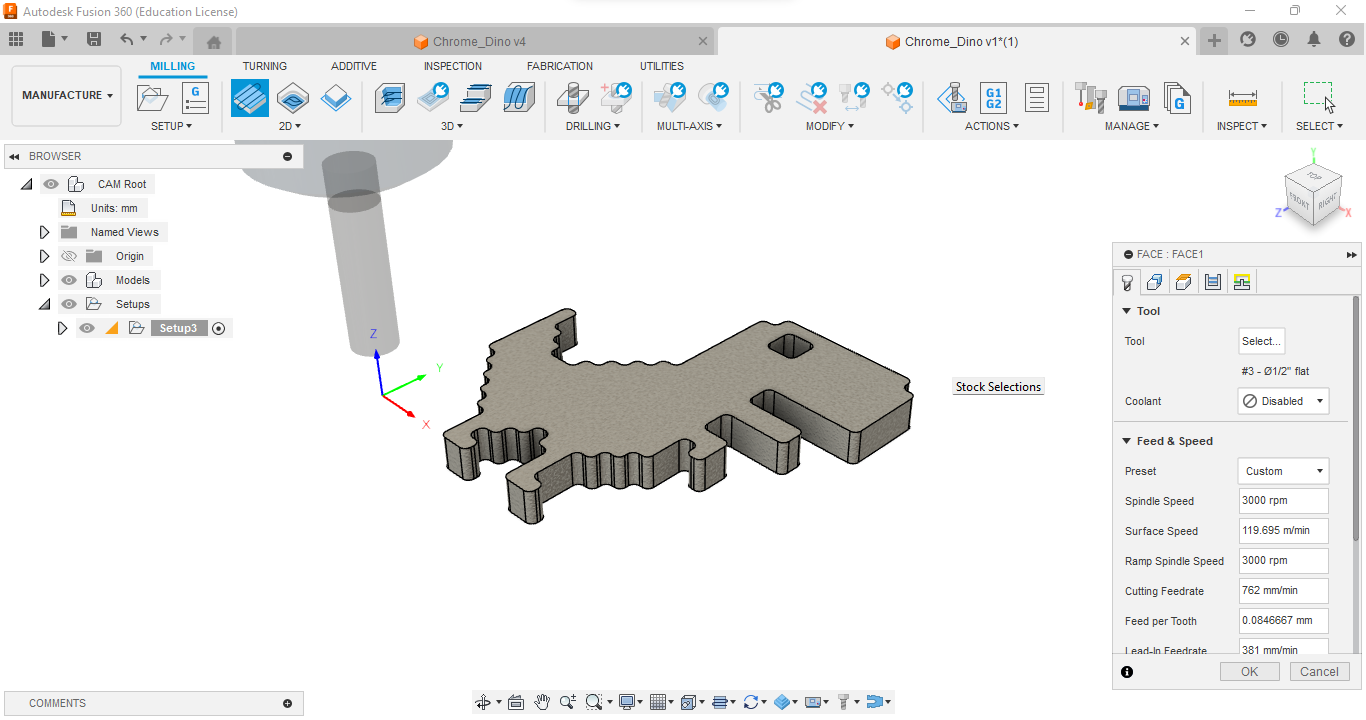Switch to the FABRICATION tab
1366x720 pixels.
tap(560, 66)
